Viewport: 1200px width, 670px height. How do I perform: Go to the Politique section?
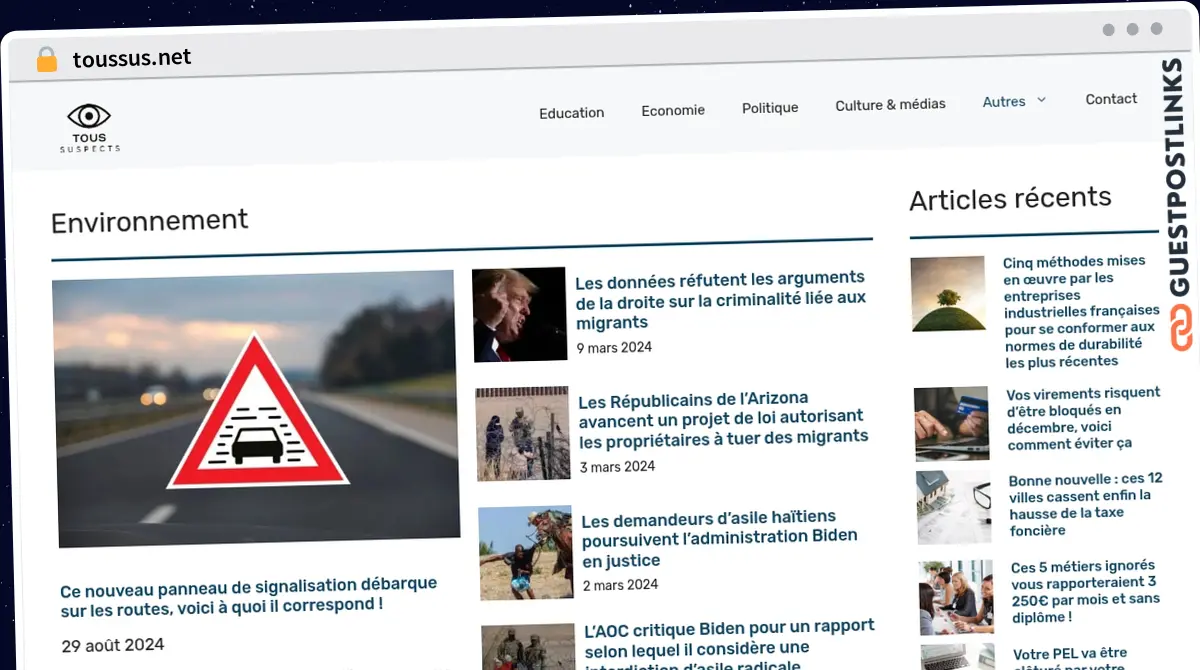tap(770, 107)
